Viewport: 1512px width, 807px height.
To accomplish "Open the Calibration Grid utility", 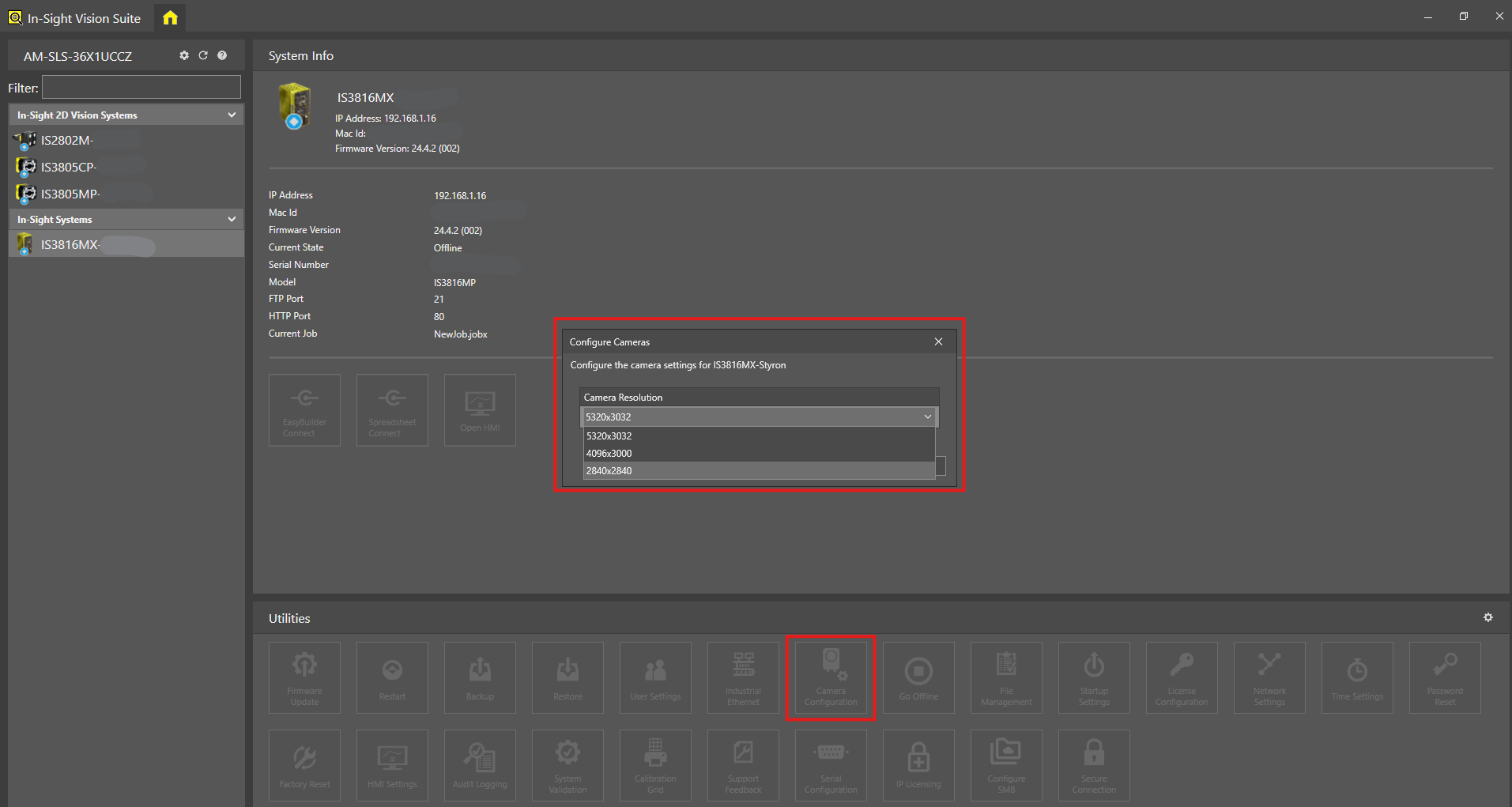I will tap(655, 765).
